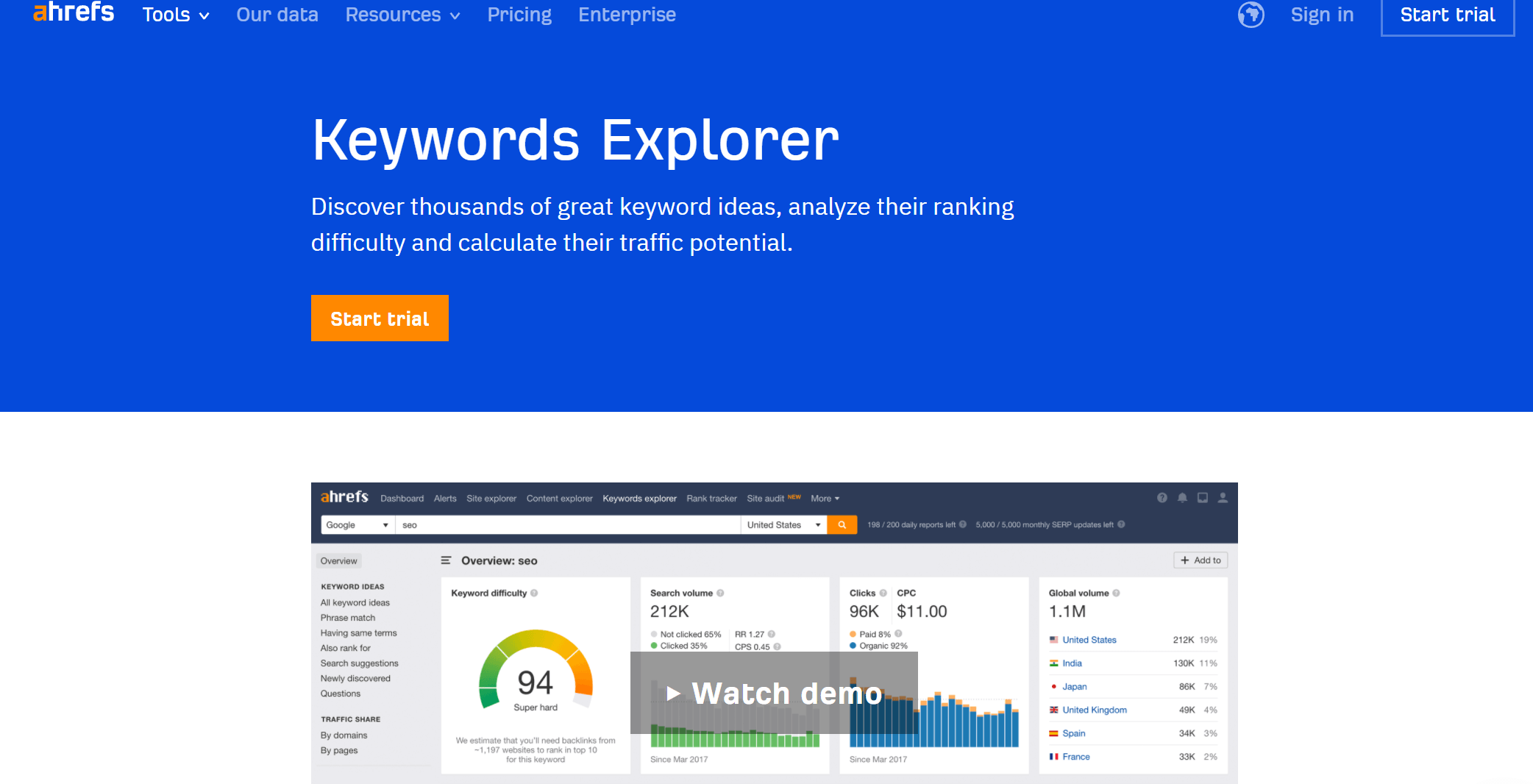Viewport: 1533px width, 784px height.
Task: Switch to the Rank tracker tab
Action: (711, 498)
